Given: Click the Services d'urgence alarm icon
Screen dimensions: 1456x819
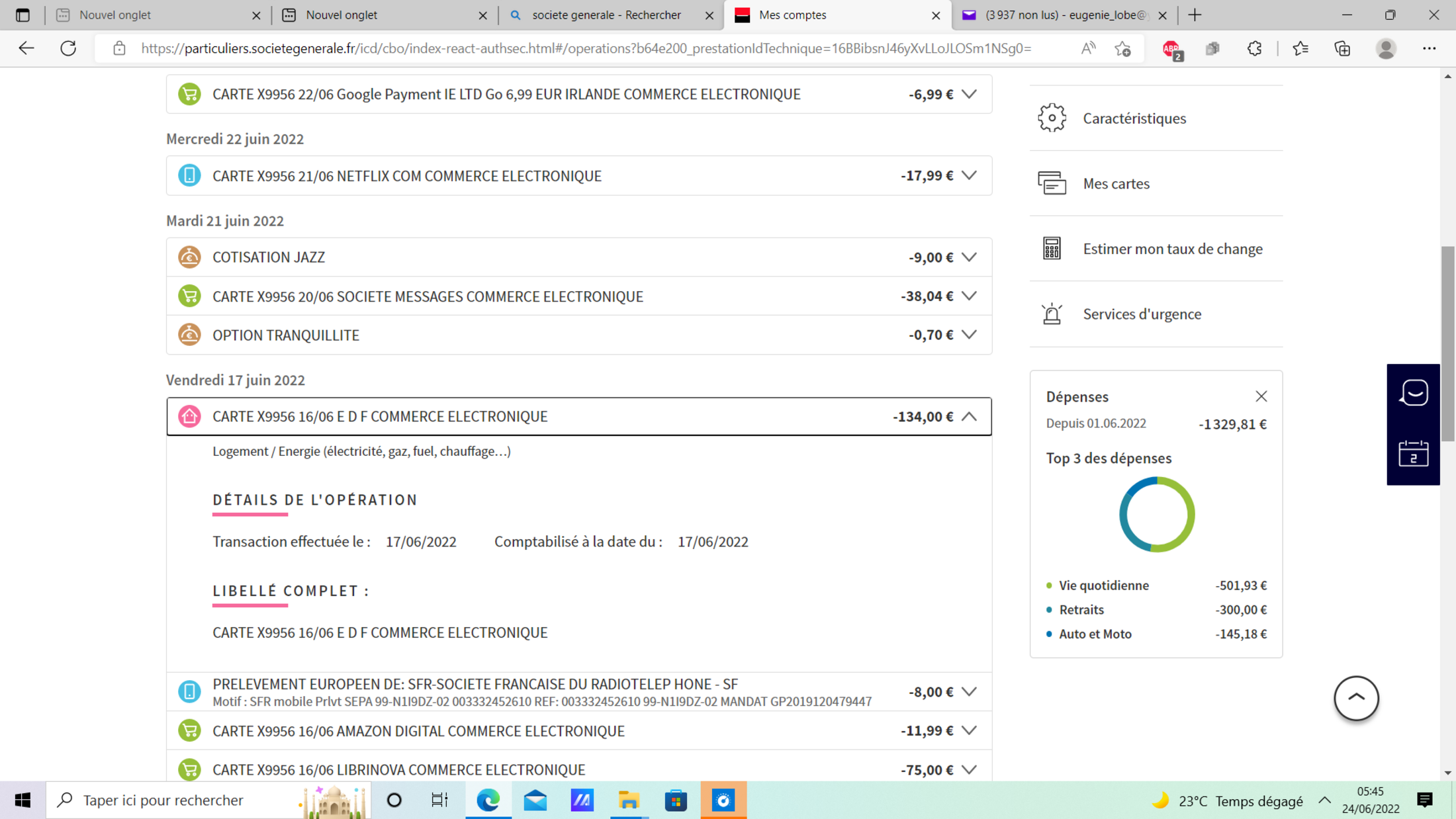Looking at the screenshot, I should pos(1052,314).
